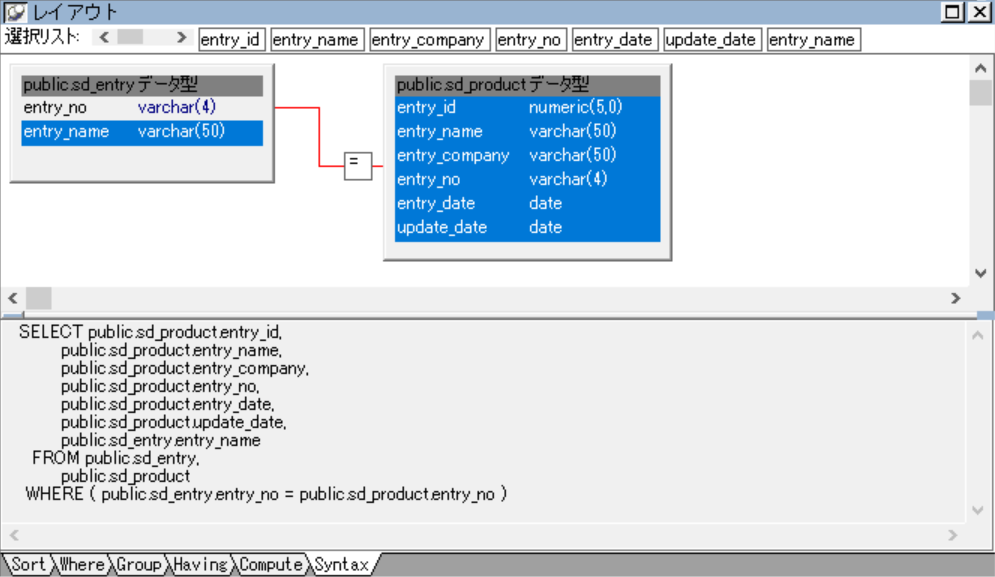Select the Group tab
Image resolution: width=995 pixels, height=577 pixels.
pos(138,565)
